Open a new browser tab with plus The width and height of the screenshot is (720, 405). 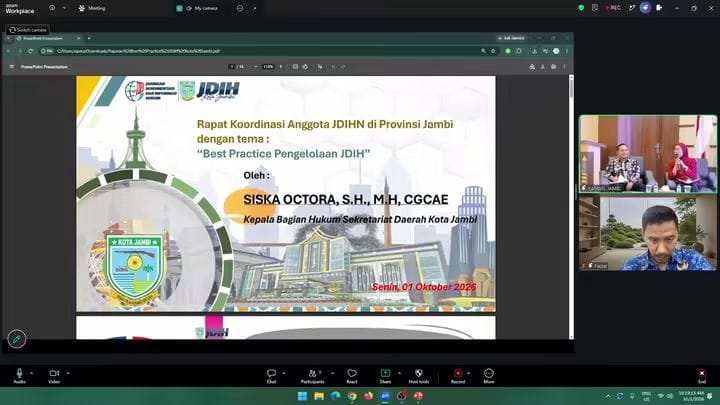click(x=89, y=38)
